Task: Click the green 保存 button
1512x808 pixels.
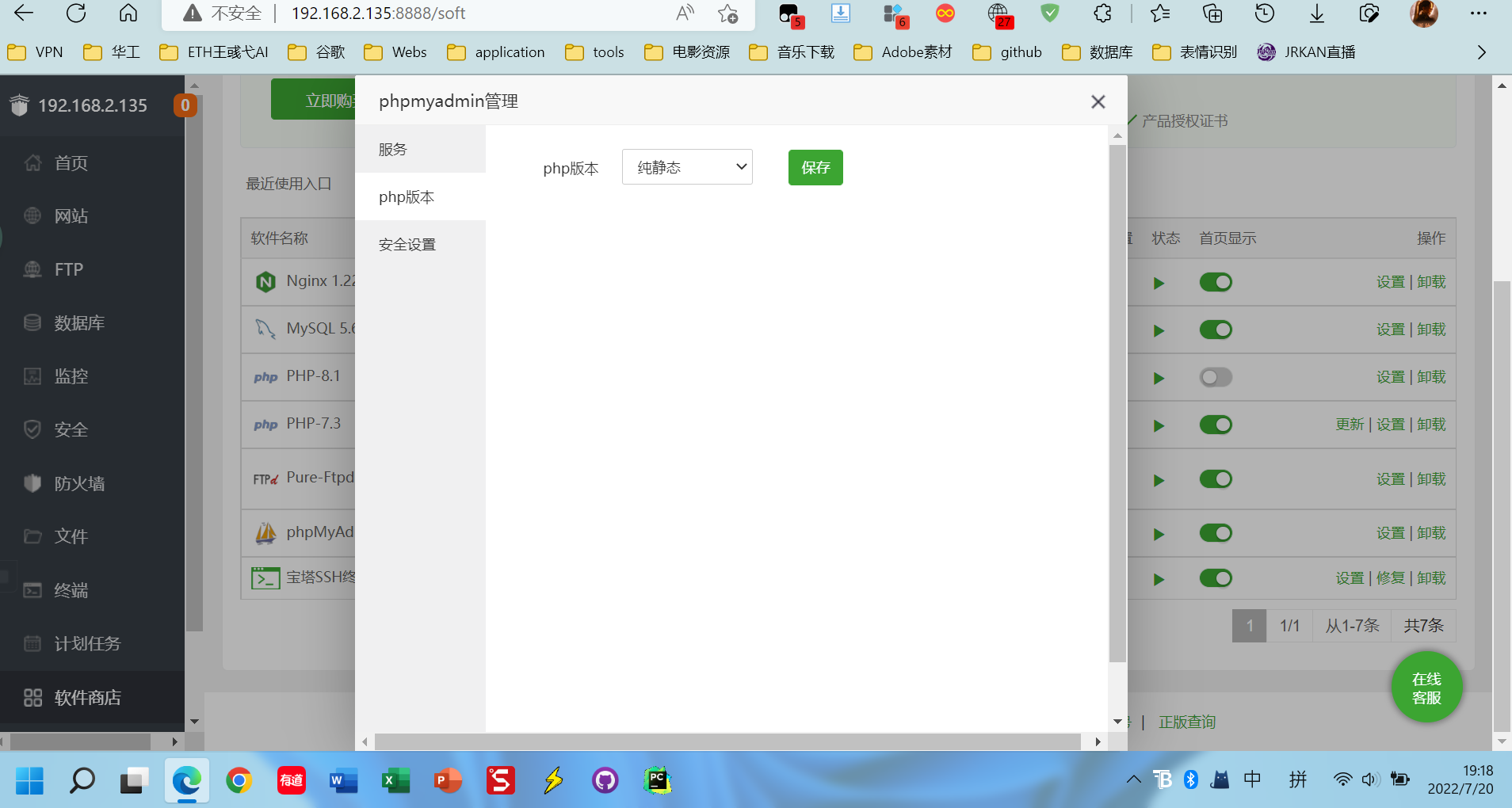Action: [x=815, y=167]
